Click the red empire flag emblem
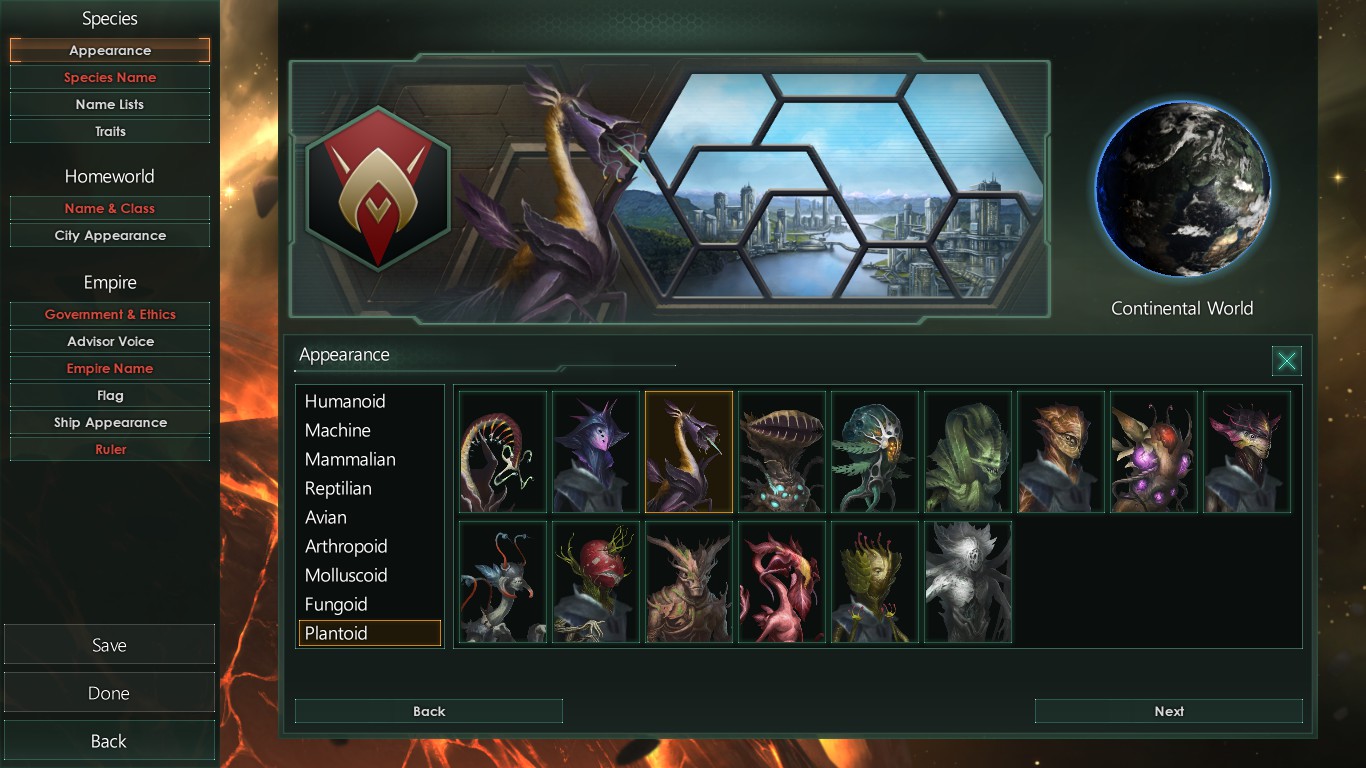The height and width of the screenshot is (768, 1366). click(378, 189)
